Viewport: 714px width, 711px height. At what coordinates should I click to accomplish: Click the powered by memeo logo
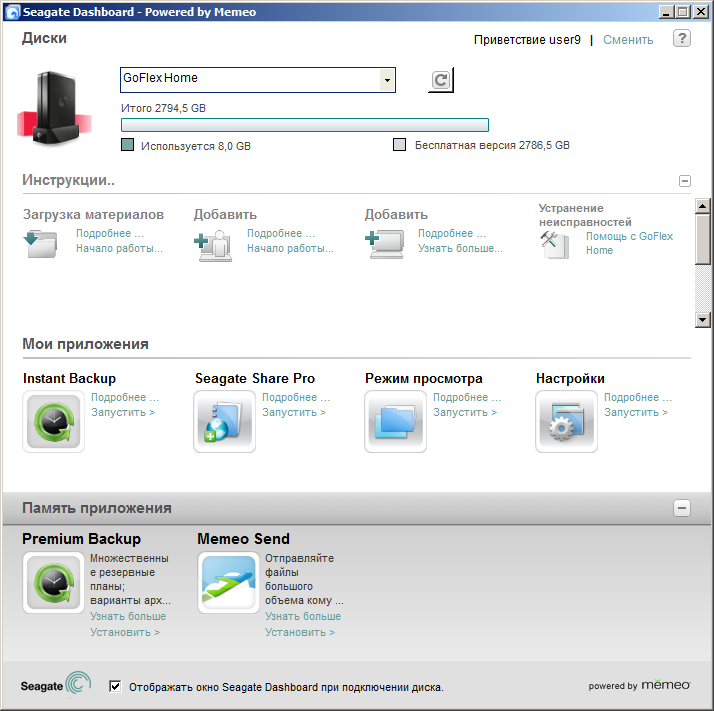639,685
